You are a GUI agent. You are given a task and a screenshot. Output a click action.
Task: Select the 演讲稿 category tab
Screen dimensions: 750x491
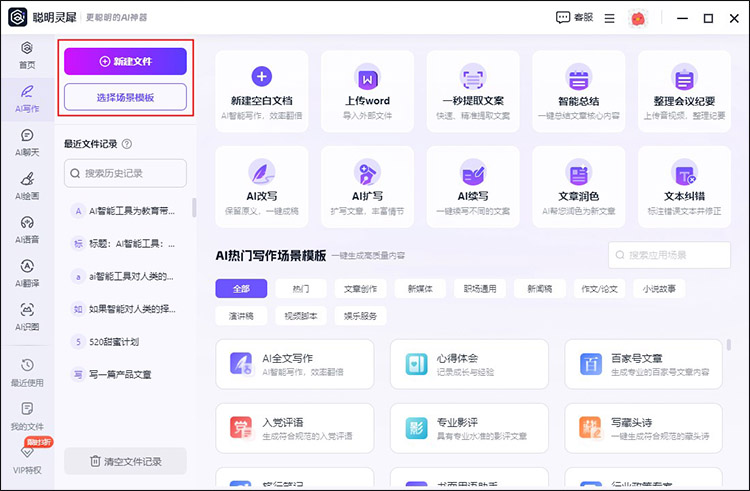click(241, 316)
